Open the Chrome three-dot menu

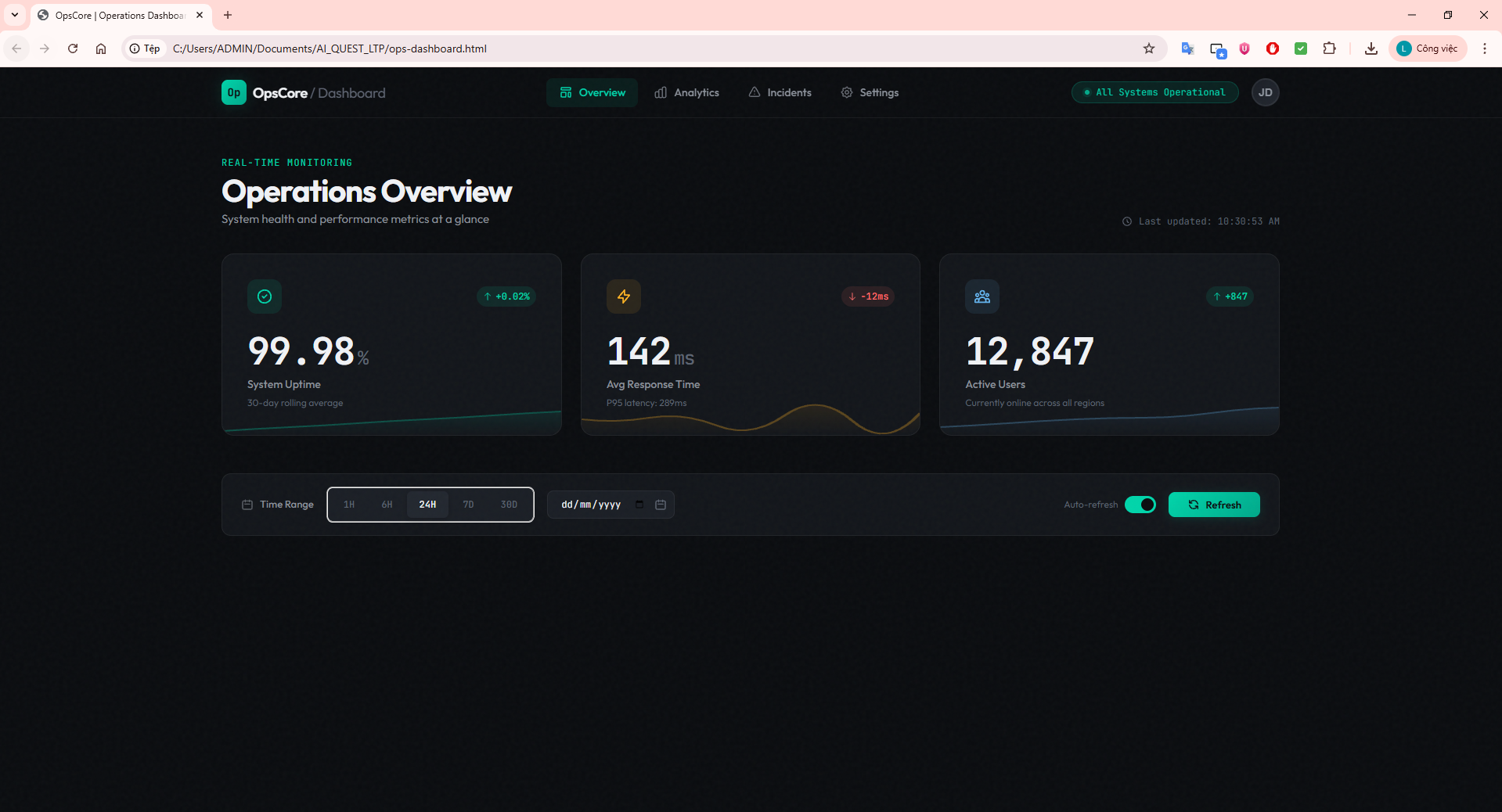(x=1484, y=49)
